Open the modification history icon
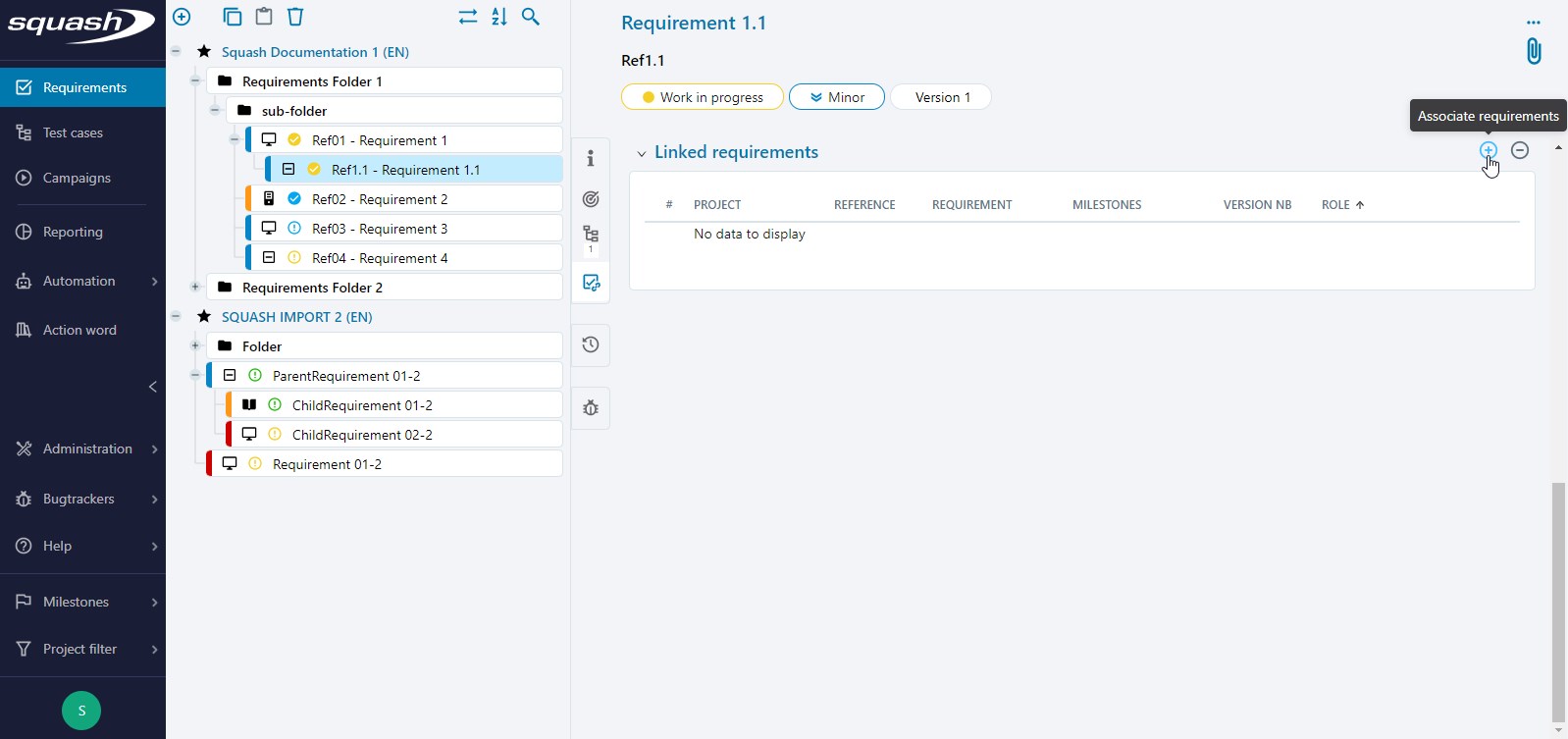 tap(591, 344)
